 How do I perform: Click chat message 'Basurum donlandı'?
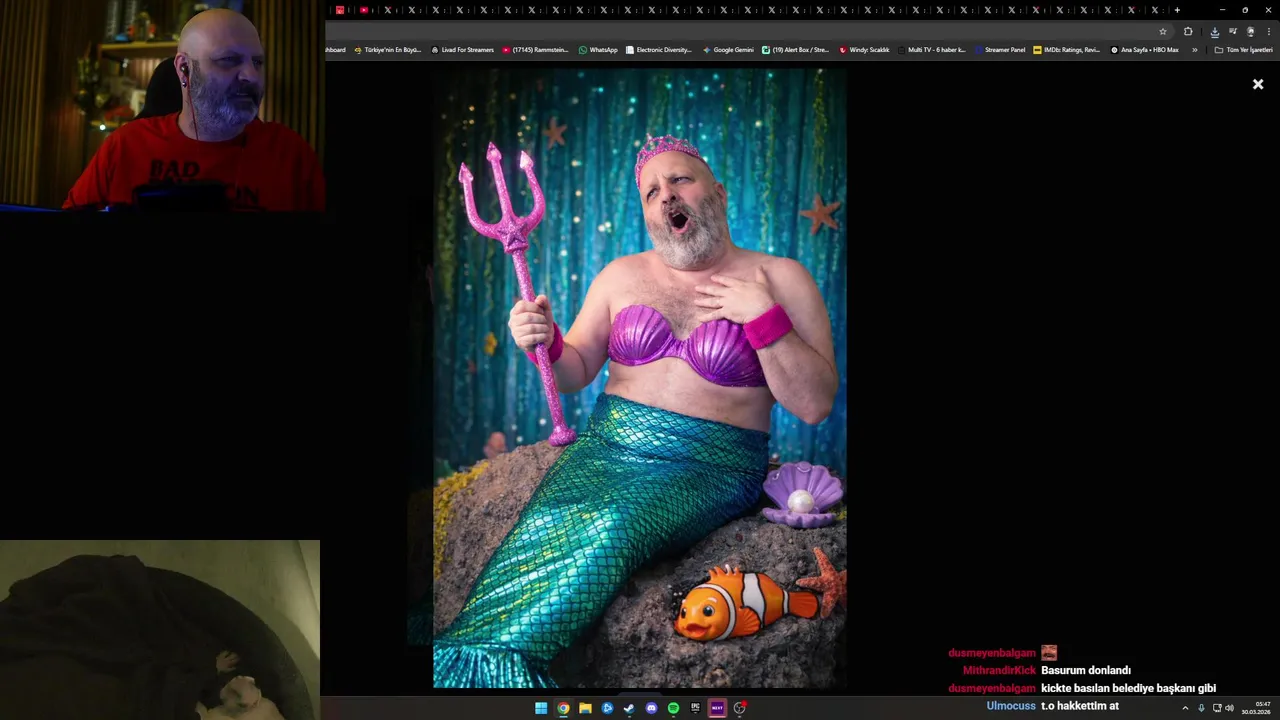1086,671
